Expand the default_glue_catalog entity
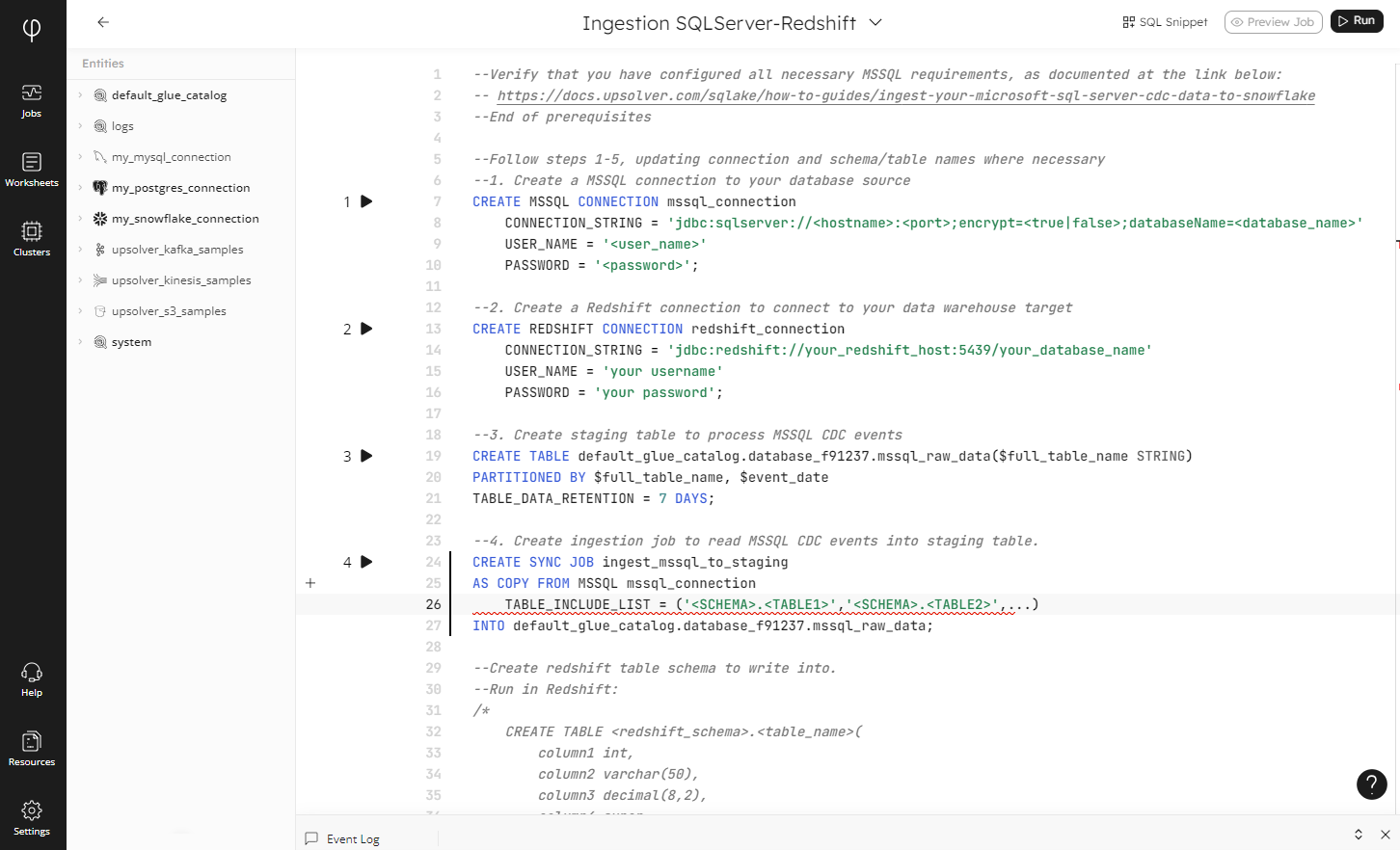The image size is (1400, 850). click(x=80, y=95)
